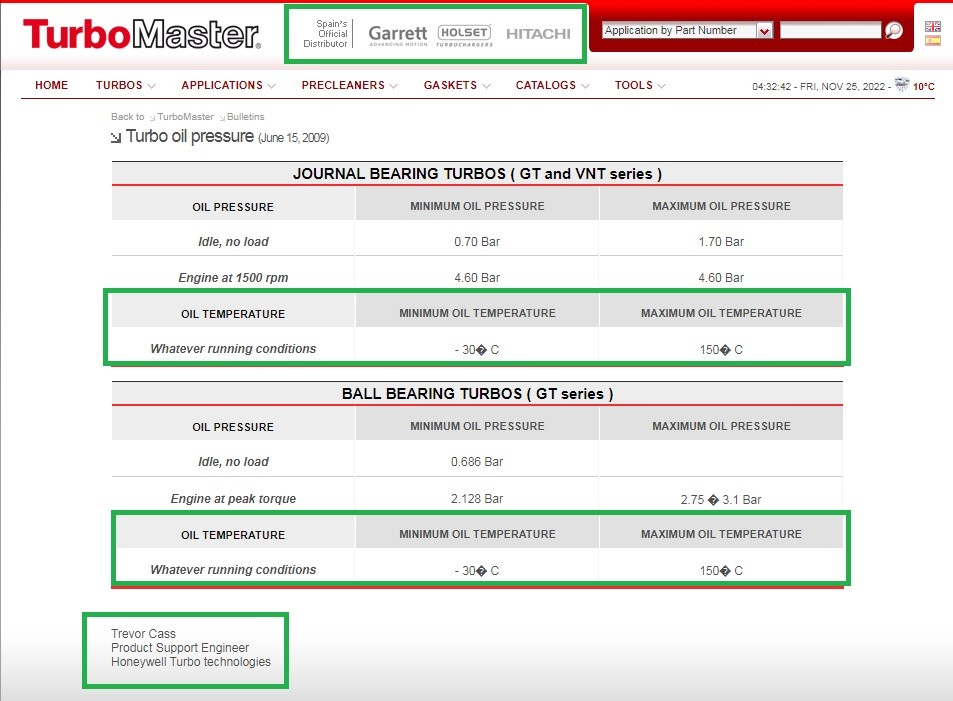Viewport: 953px width, 701px height.
Task: Click the BALL BEARING TURBOS table heading
Action: pyautogui.click(x=477, y=394)
